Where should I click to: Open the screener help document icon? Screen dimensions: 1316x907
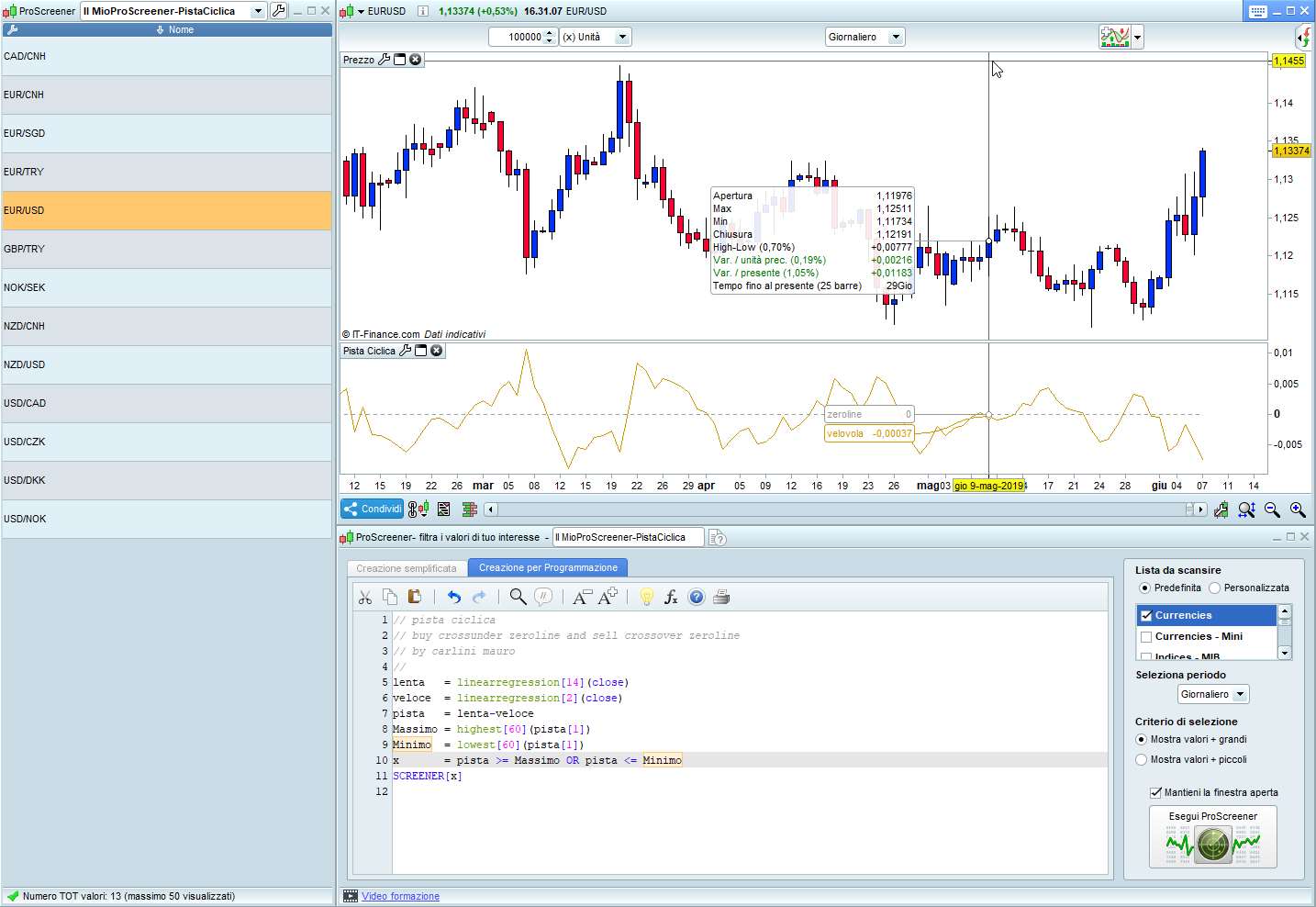(x=718, y=538)
